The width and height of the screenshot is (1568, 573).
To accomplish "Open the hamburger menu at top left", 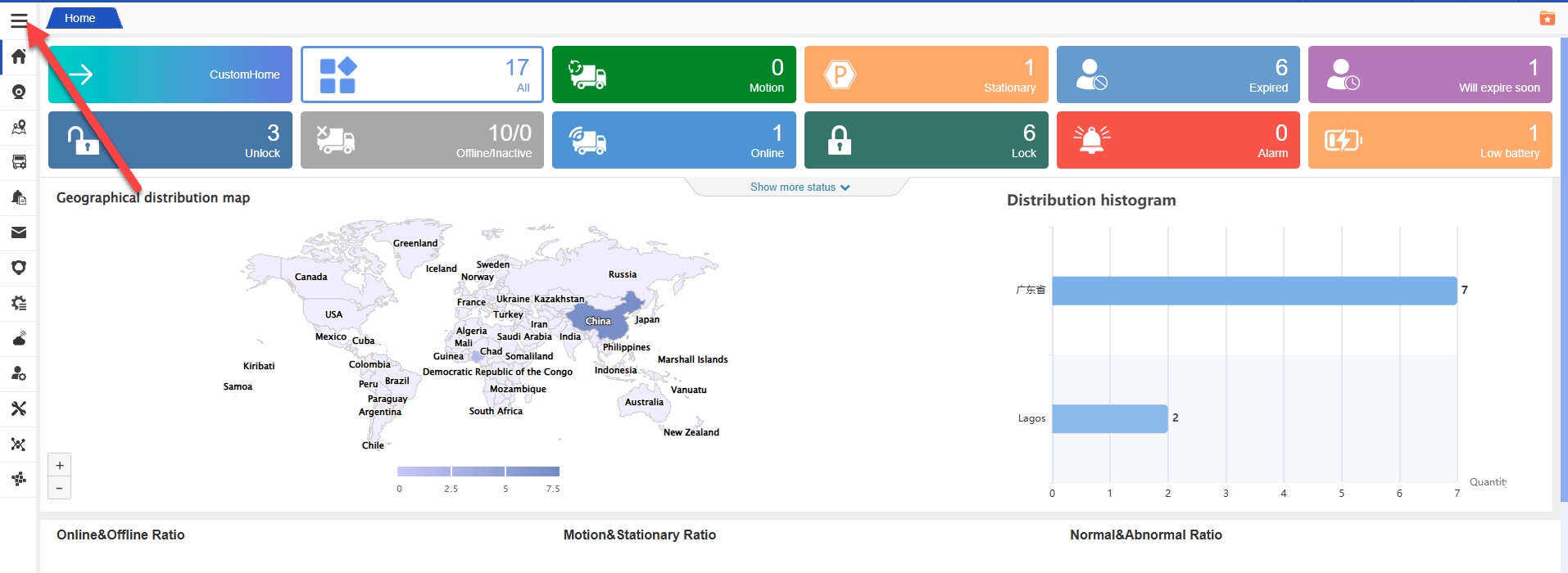I will pos(19,20).
